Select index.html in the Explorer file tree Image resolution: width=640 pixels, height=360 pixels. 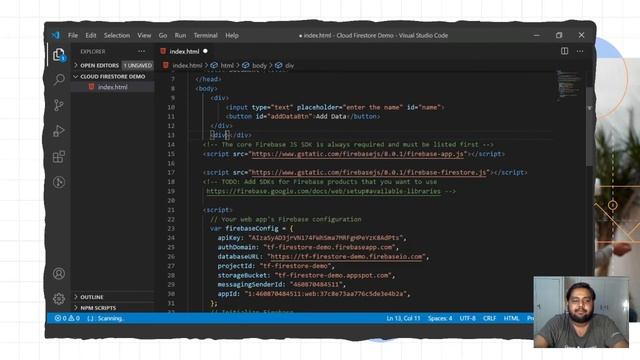(x=113, y=87)
